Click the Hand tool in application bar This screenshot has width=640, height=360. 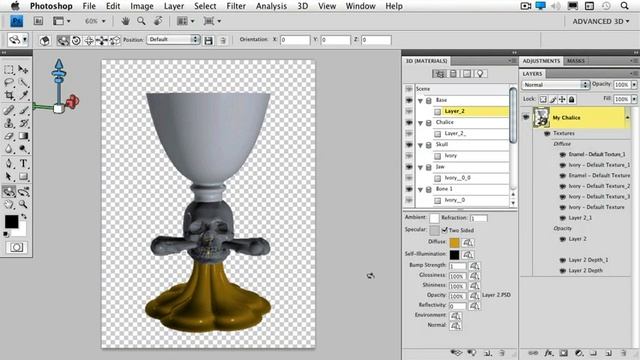[125, 21]
